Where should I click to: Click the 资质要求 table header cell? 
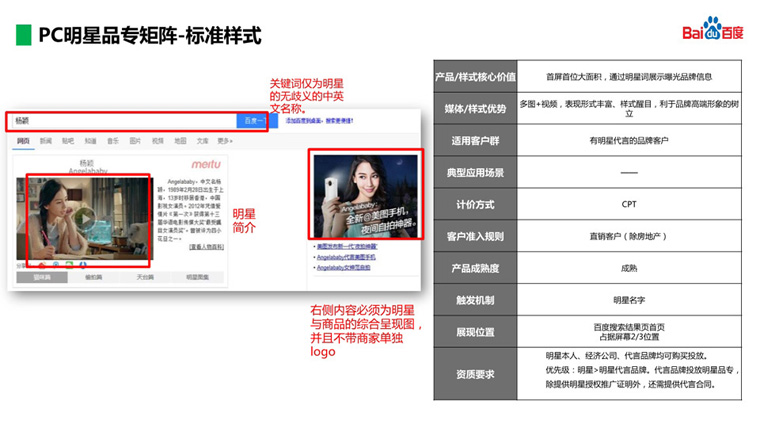coord(475,374)
